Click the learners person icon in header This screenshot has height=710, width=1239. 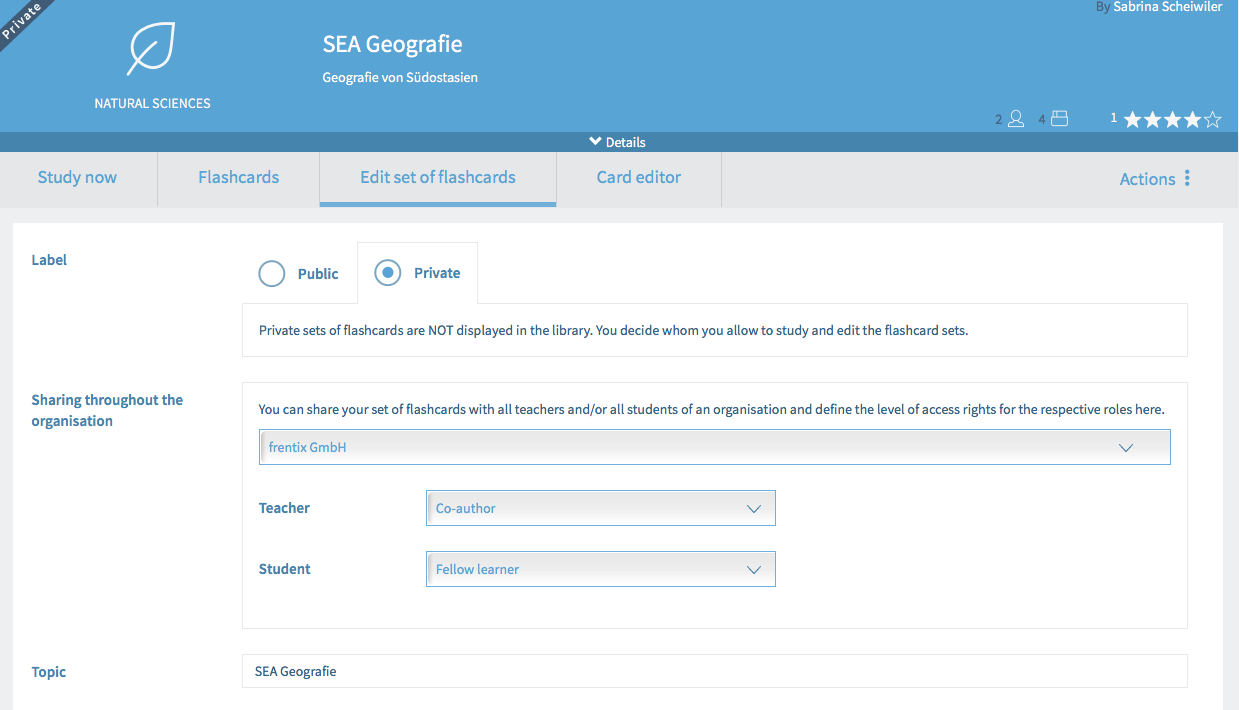1016,119
